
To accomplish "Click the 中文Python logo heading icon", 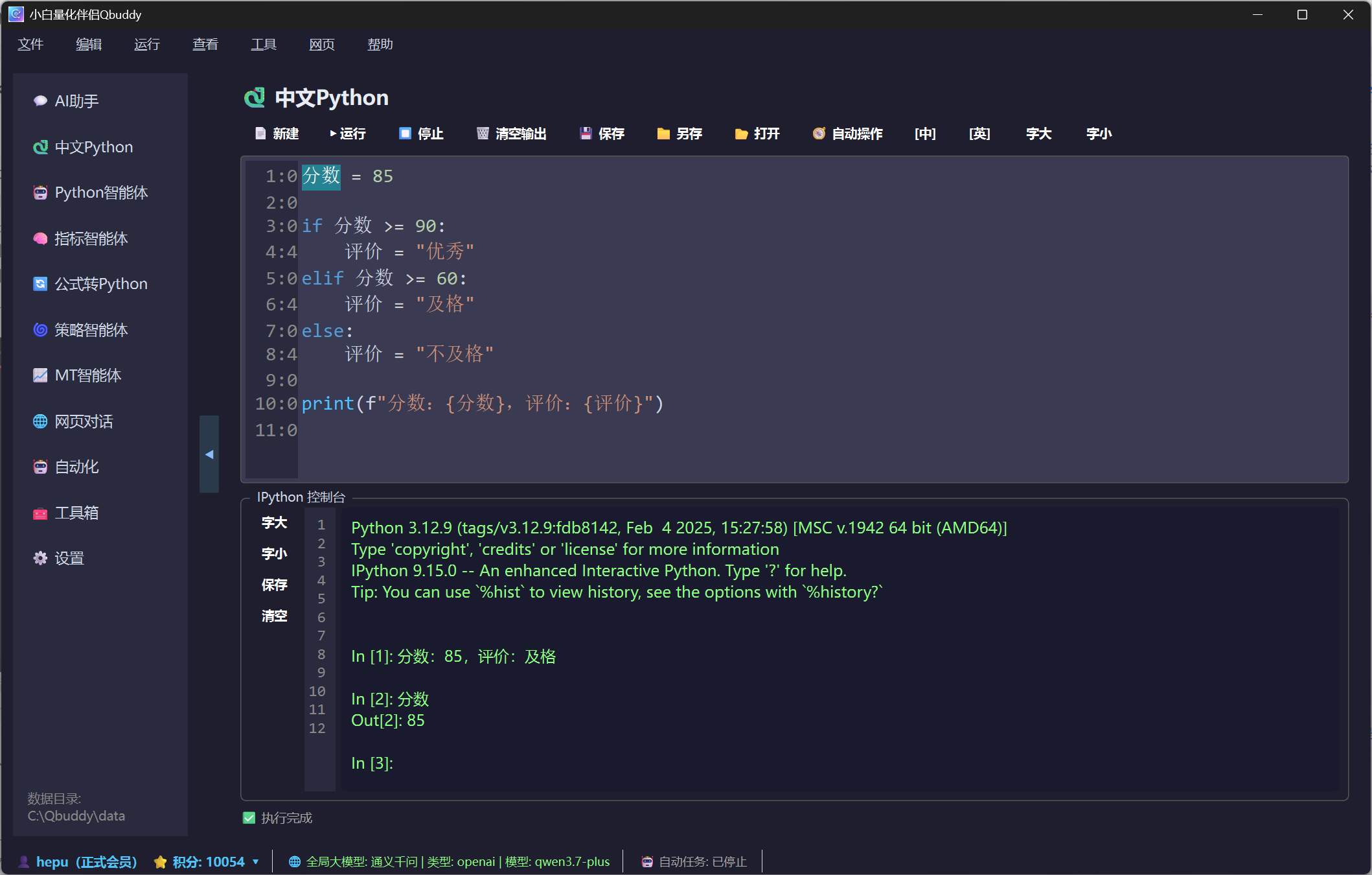I will point(255,98).
